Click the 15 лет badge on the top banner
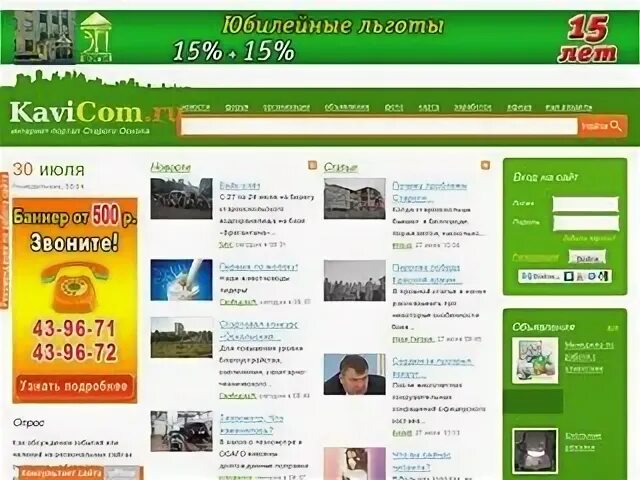Screen dimensions: 640x480 click(x=588, y=39)
